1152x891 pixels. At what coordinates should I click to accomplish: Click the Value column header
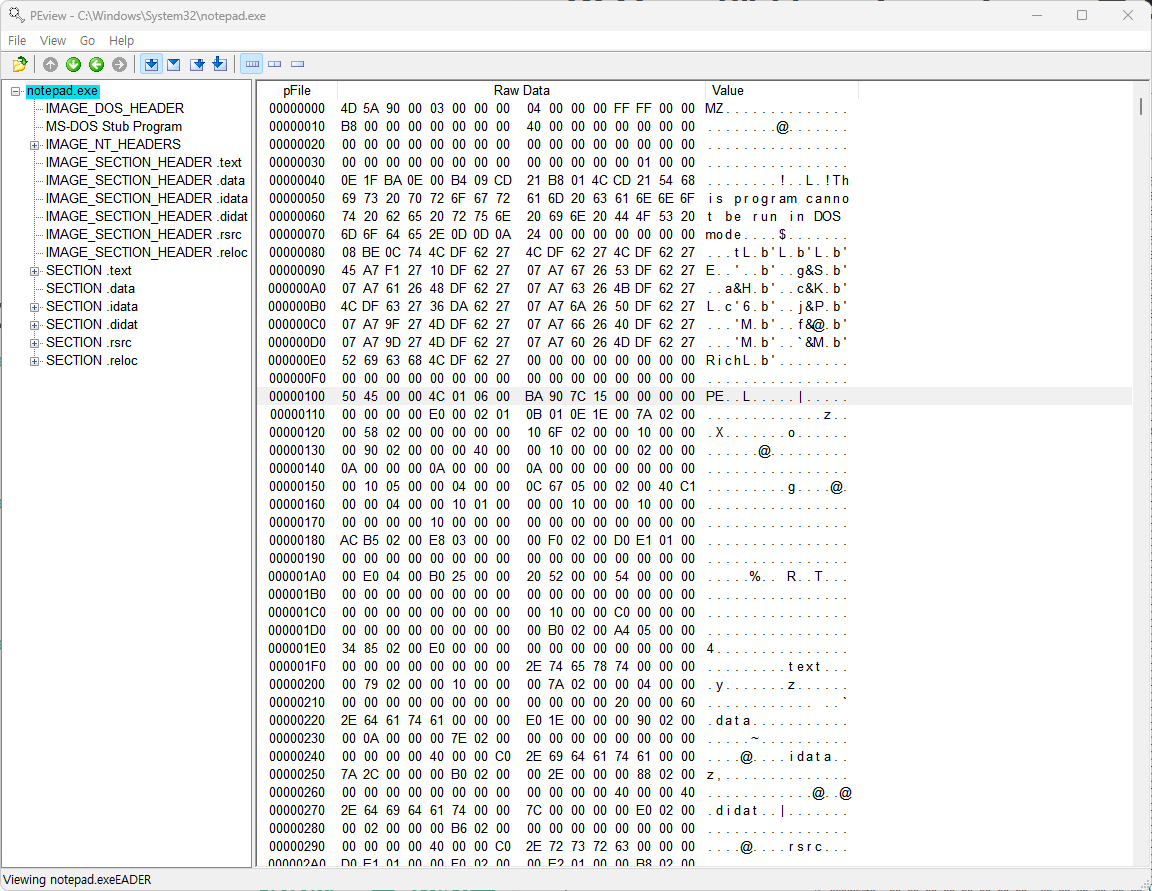(x=782, y=90)
